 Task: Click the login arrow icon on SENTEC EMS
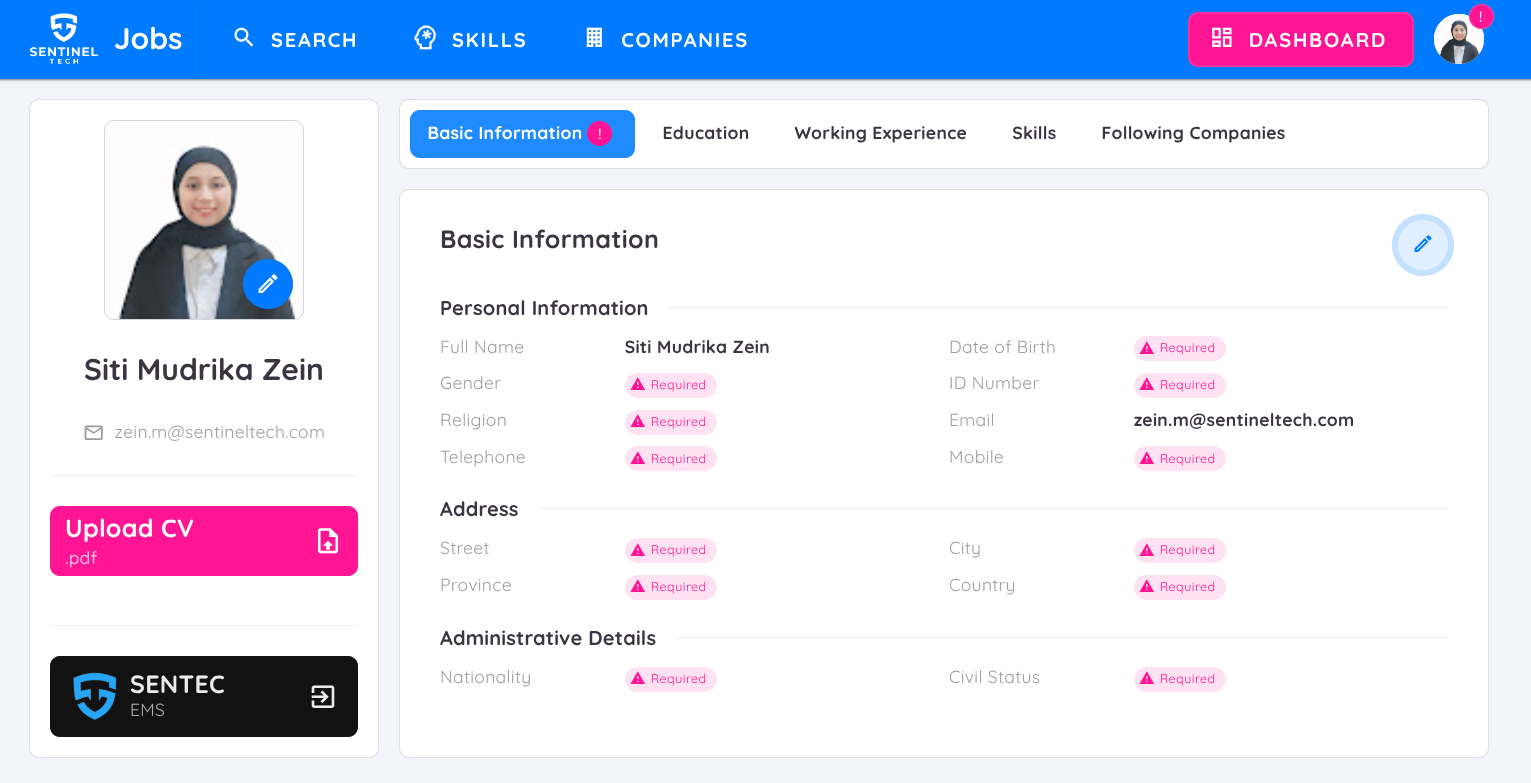click(x=322, y=696)
